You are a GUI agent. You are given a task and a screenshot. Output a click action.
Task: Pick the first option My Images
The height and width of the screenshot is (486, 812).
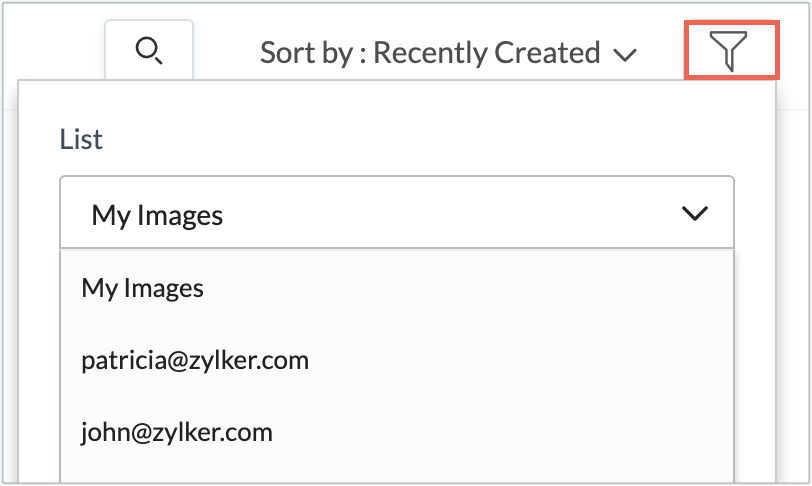[x=143, y=289]
